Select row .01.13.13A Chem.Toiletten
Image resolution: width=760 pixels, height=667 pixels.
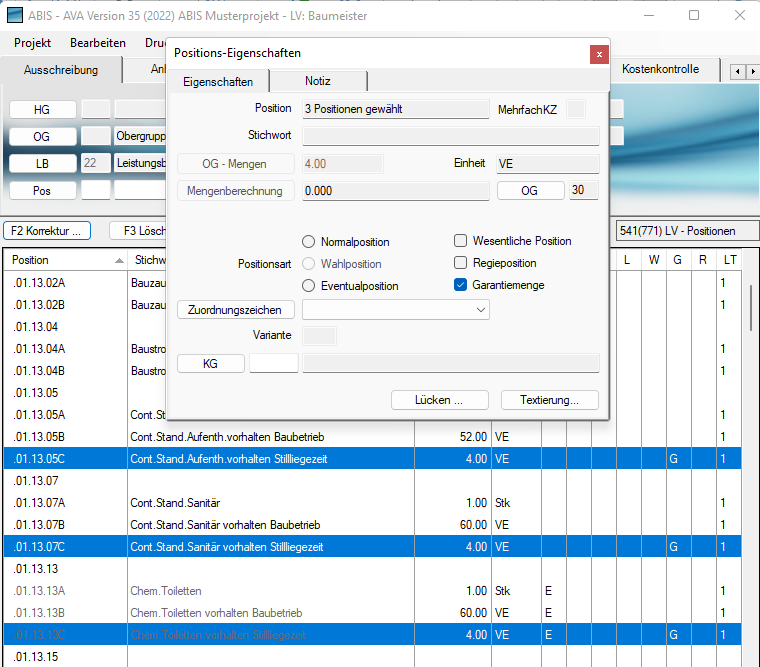pos(372,591)
